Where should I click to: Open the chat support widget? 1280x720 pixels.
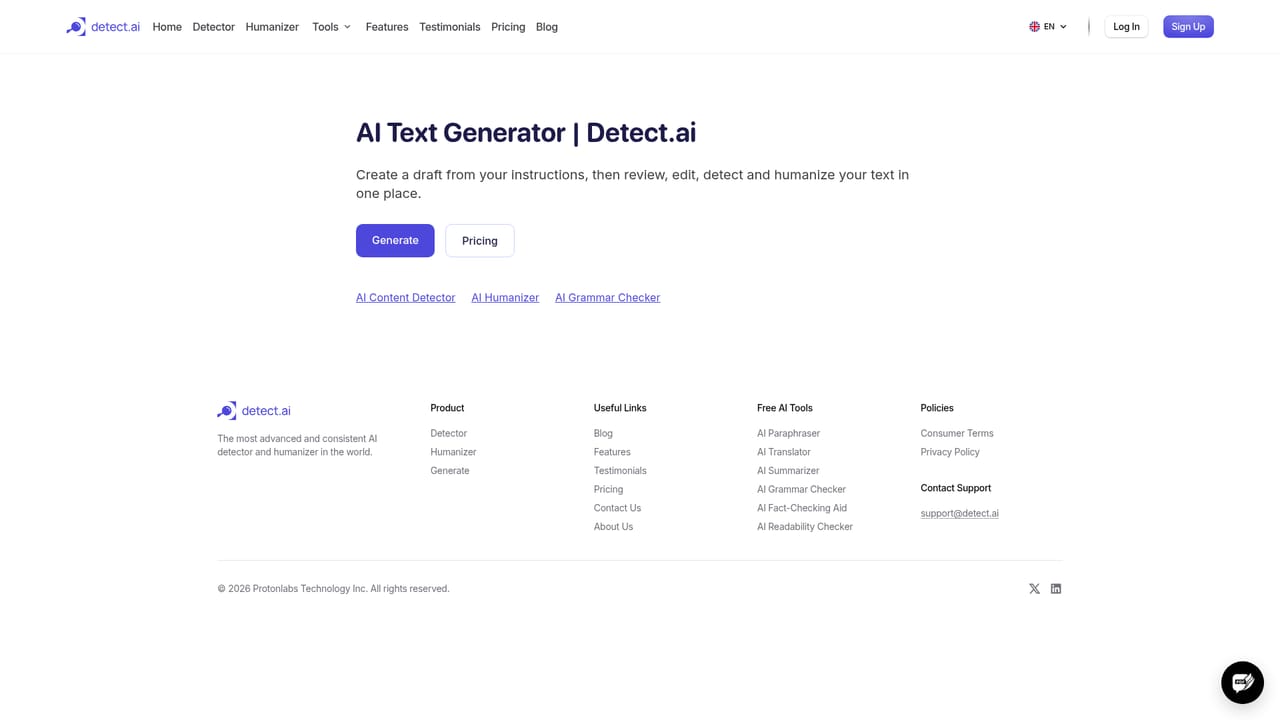(1242, 682)
